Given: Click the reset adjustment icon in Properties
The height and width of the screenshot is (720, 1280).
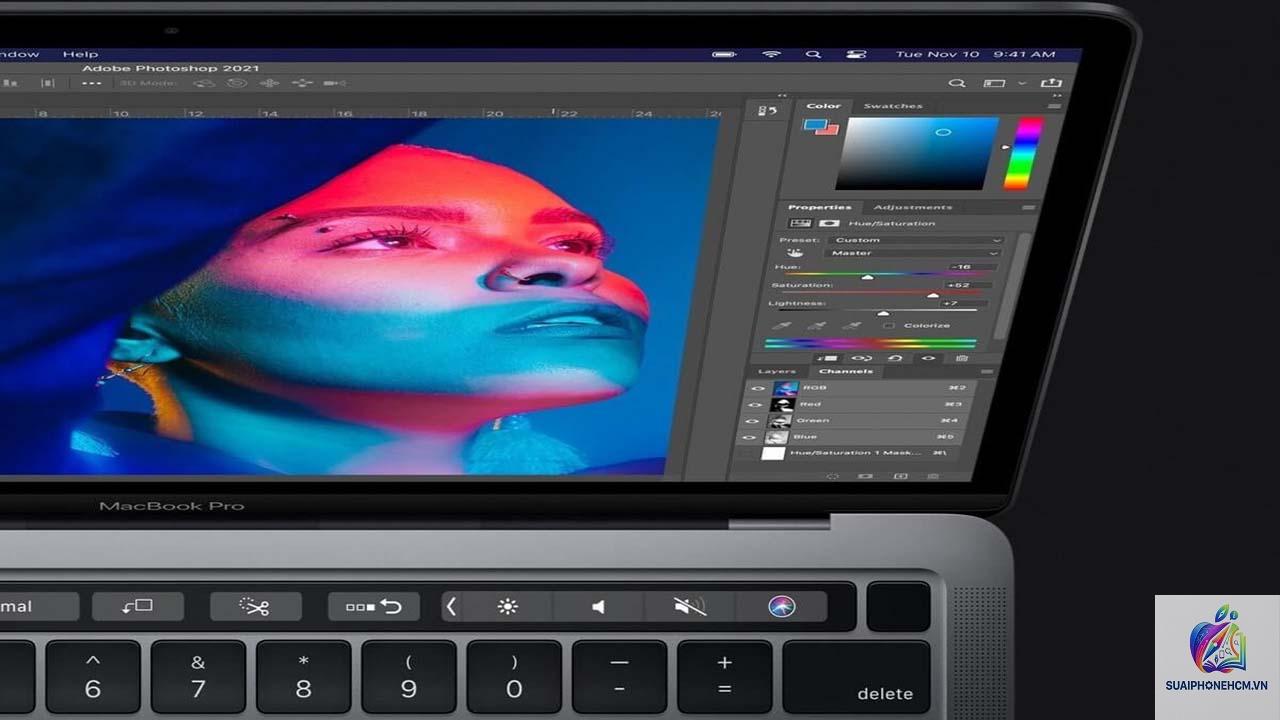Looking at the screenshot, I should pyautogui.click(x=895, y=357).
